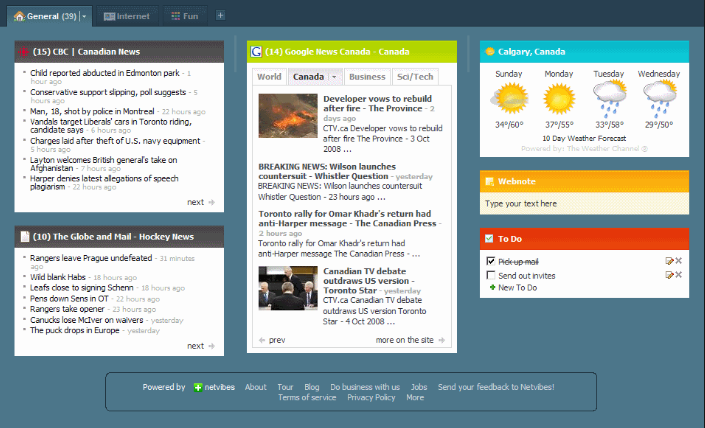Click the netvibes plus logo icon
The height and width of the screenshot is (428, 705).
(x=198, y=387)
